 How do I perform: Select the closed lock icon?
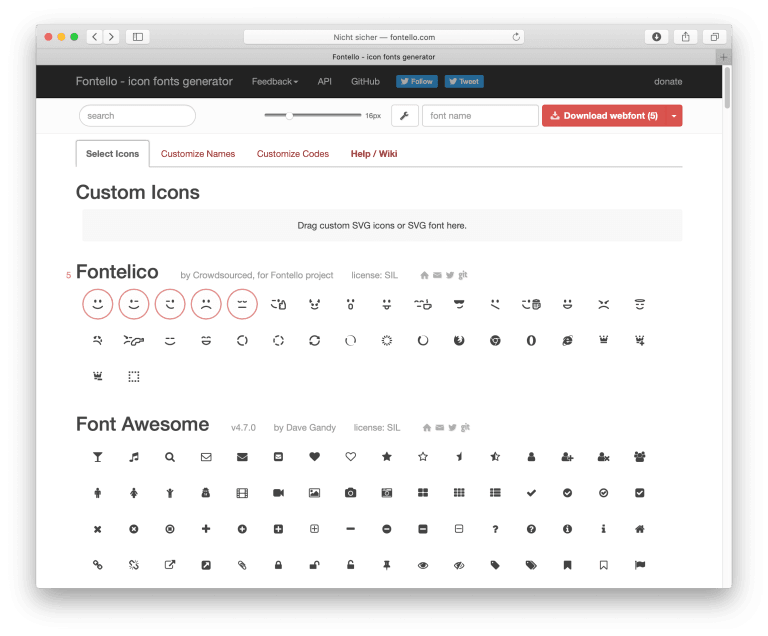[278, 565]
